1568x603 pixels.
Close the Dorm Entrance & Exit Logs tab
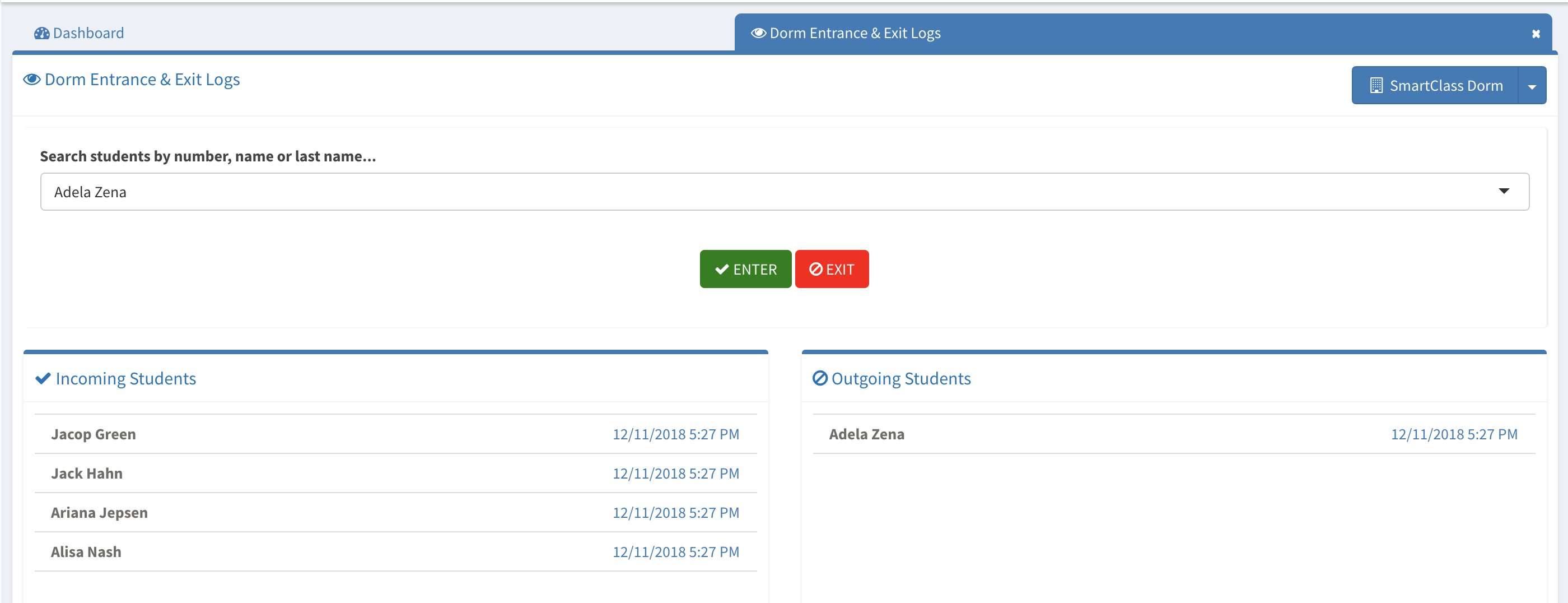tap(1535, 34)
